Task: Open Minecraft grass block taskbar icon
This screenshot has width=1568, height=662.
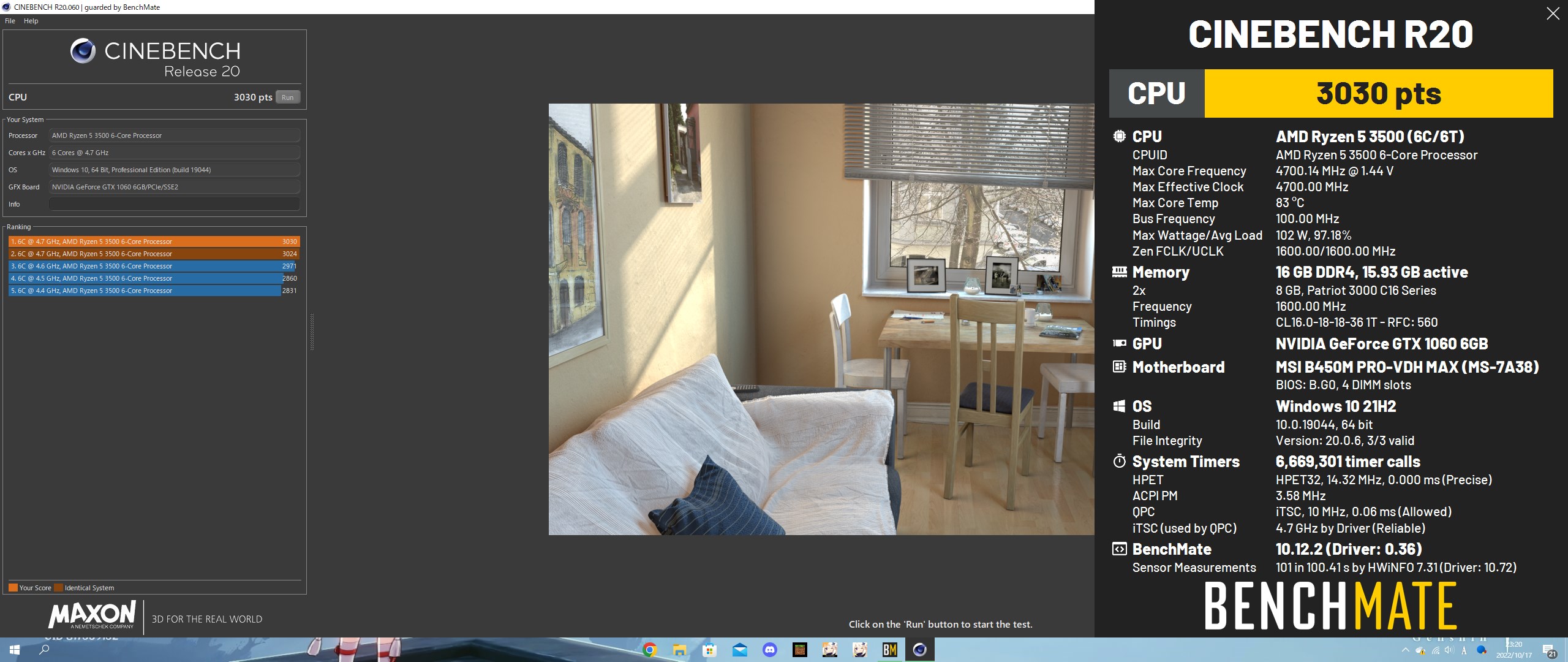Action: click(800, 650)
